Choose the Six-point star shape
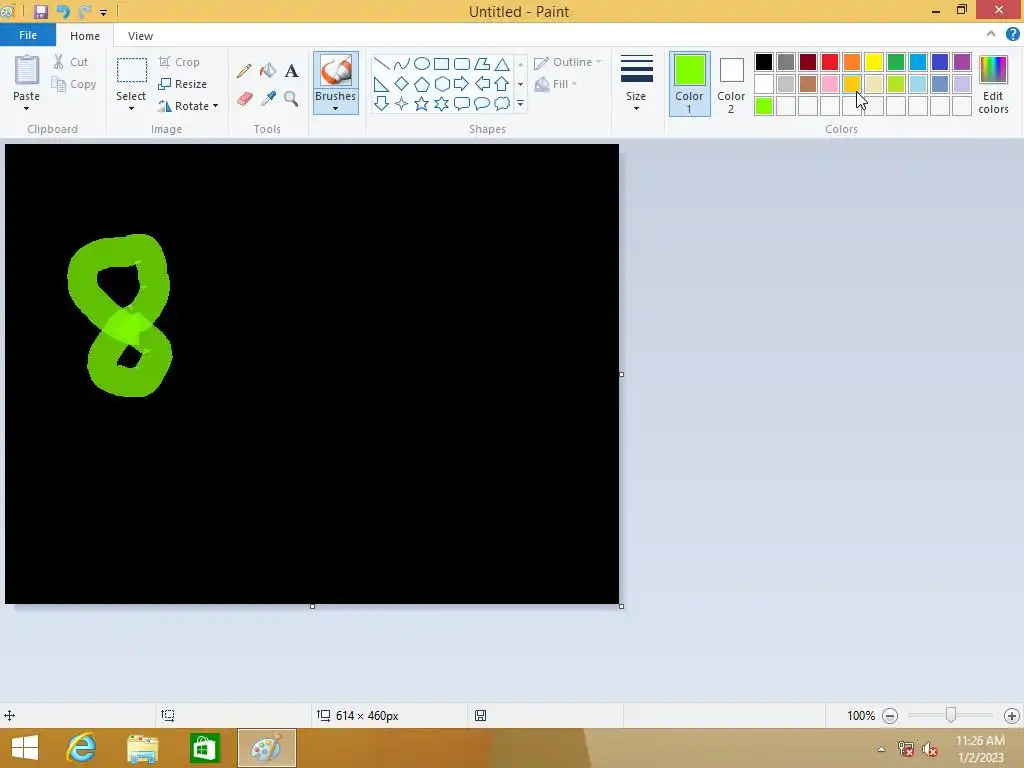The image size is (1024, 768). point(441,103)
